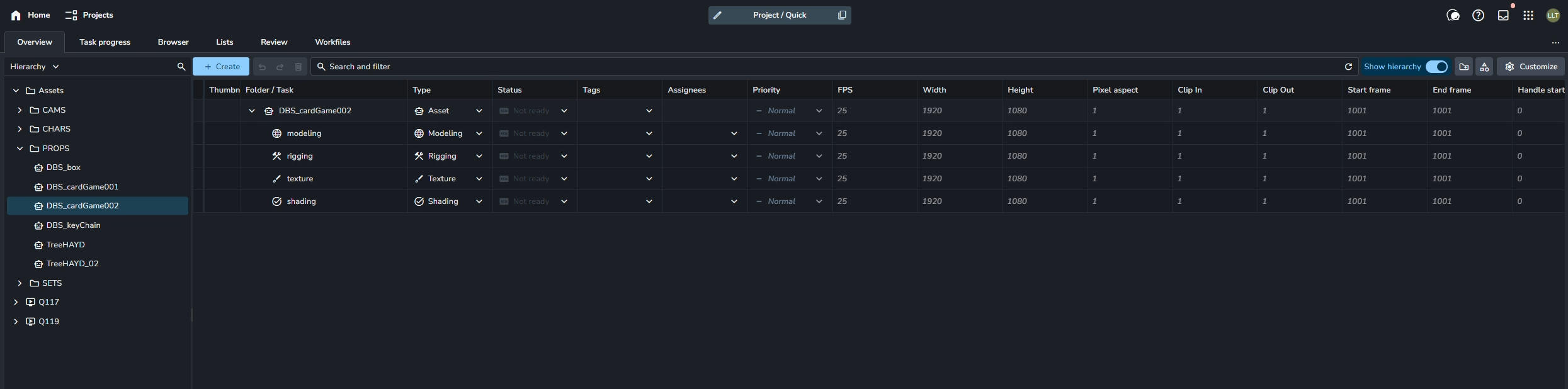Click the trash delete icon
This screenshot has width=1568, height=389.
tap(298, 67)
